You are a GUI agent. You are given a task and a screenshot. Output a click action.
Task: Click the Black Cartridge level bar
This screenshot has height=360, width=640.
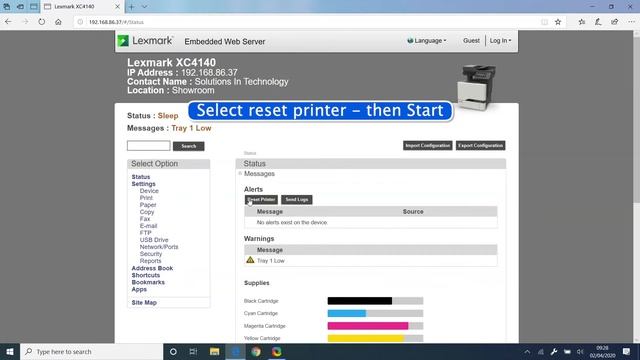375,301
